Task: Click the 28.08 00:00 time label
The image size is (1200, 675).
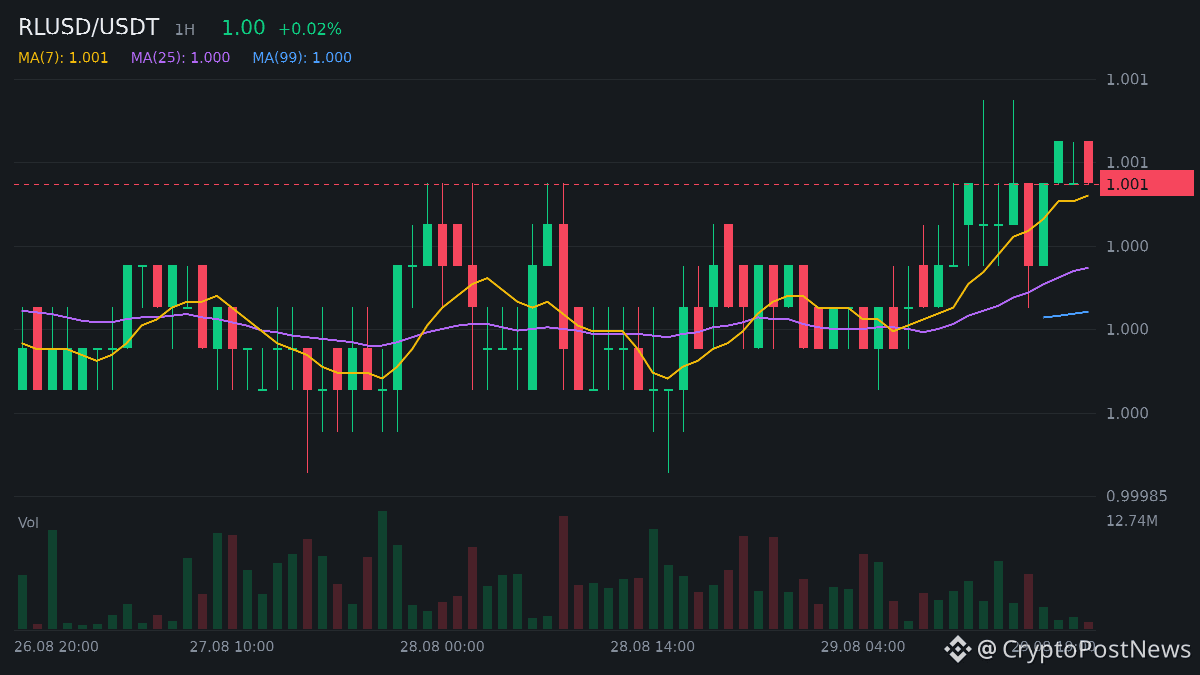Action: [442, 647]
